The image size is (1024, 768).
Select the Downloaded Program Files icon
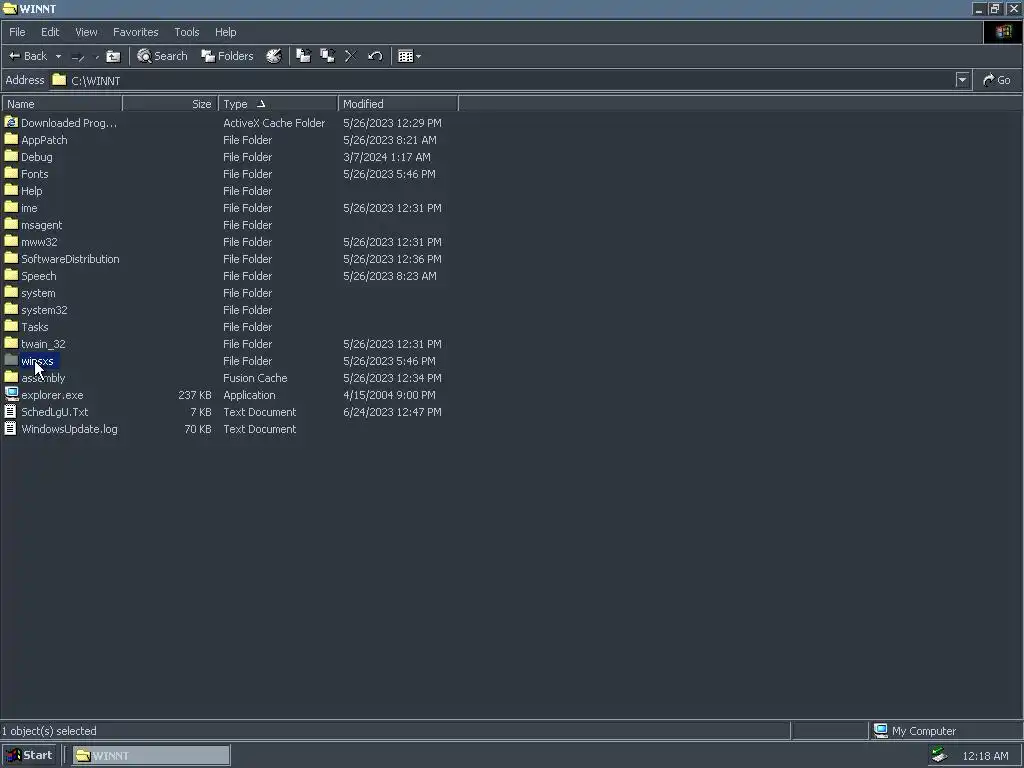[x=11, y=122]
